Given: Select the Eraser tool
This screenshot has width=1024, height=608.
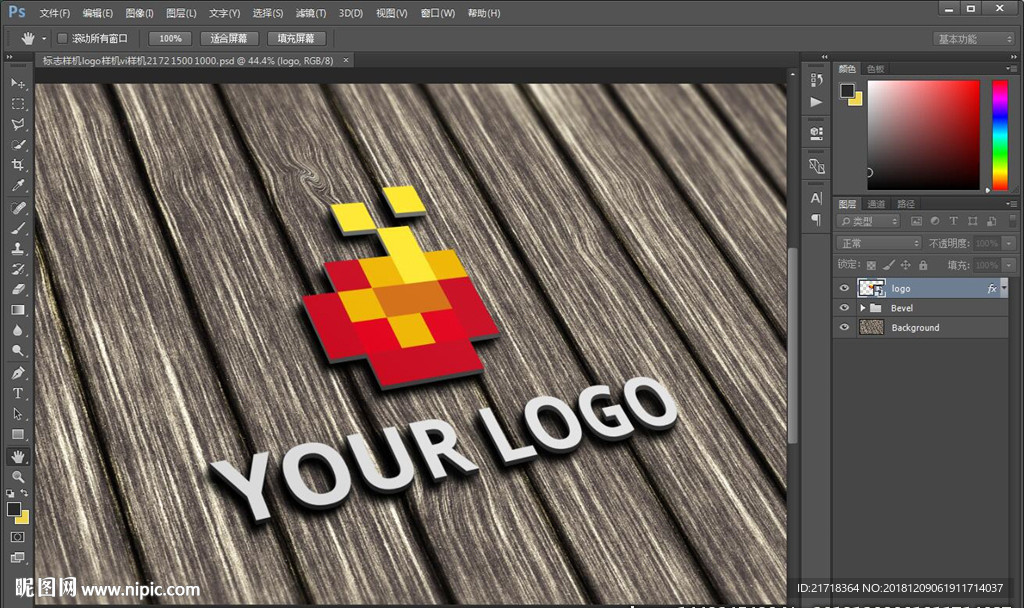Looking at the screenshot, I should (x=18, y=289).
